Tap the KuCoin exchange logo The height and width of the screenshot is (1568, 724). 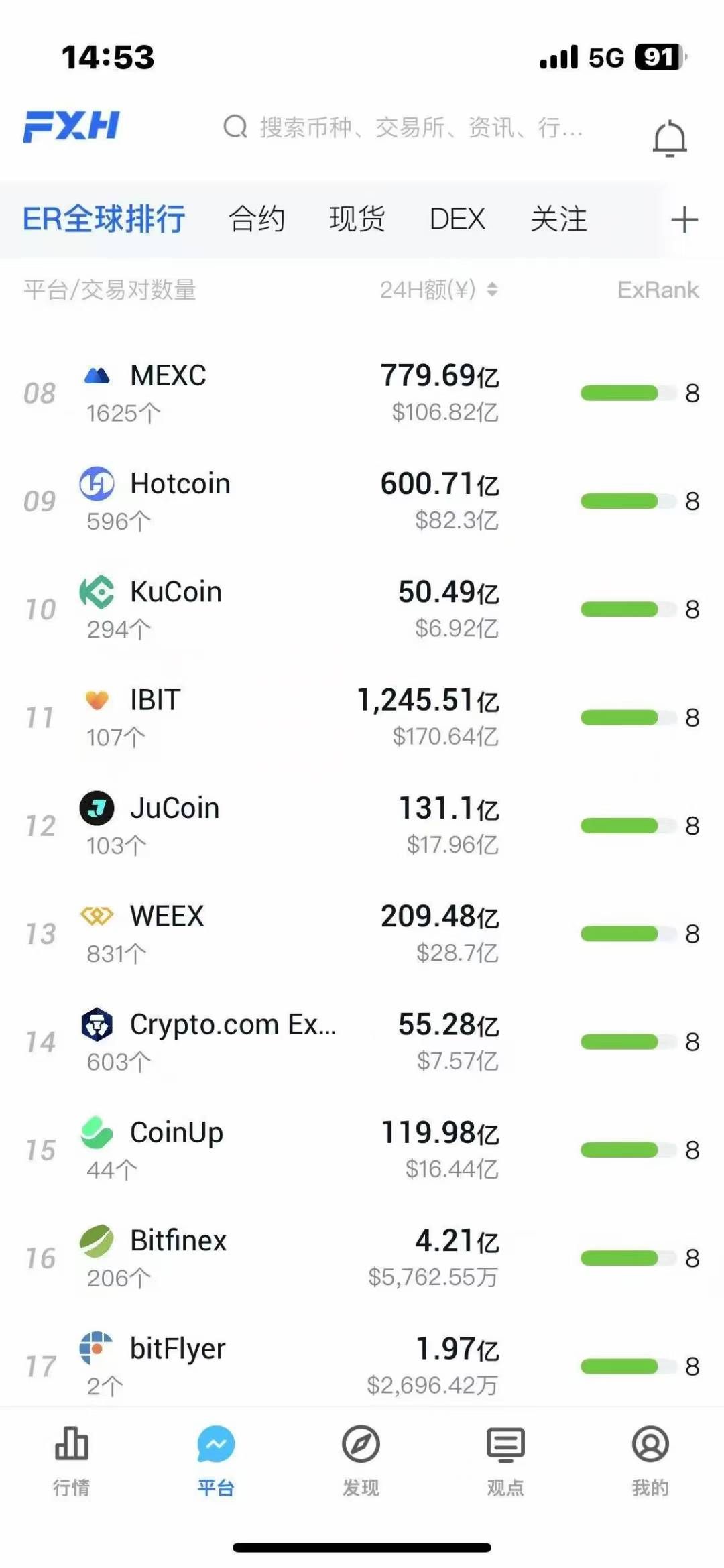[97, 592]
